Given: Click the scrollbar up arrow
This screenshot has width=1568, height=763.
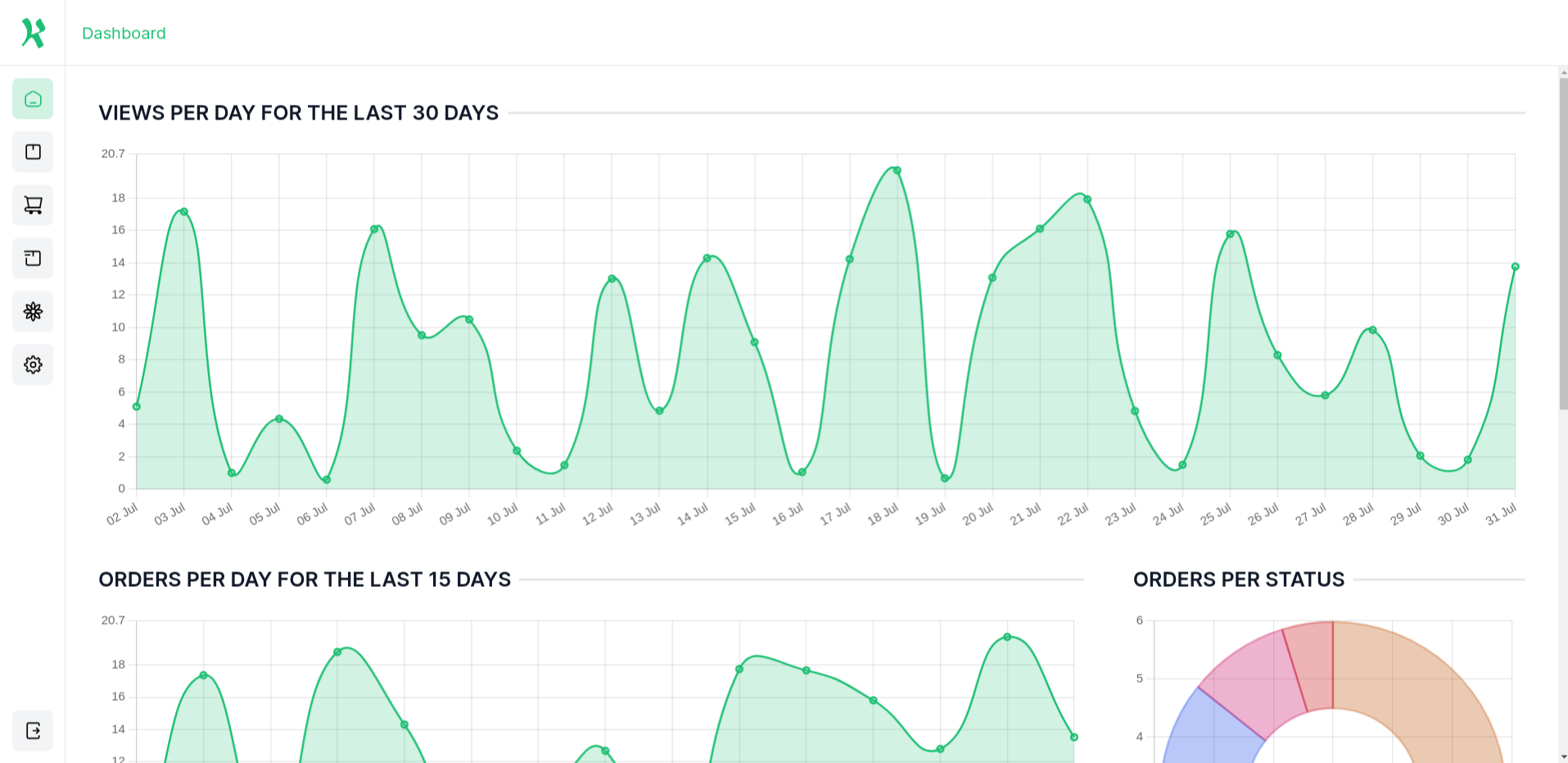Looking at the screenshot, I should coord(1563,73).
